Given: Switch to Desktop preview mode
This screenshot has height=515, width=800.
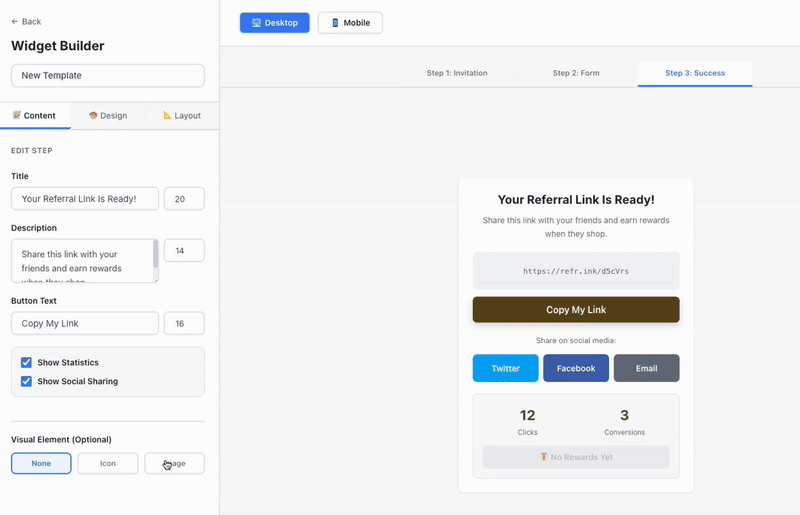Looking at the screenshot, I should pos(274,23).
